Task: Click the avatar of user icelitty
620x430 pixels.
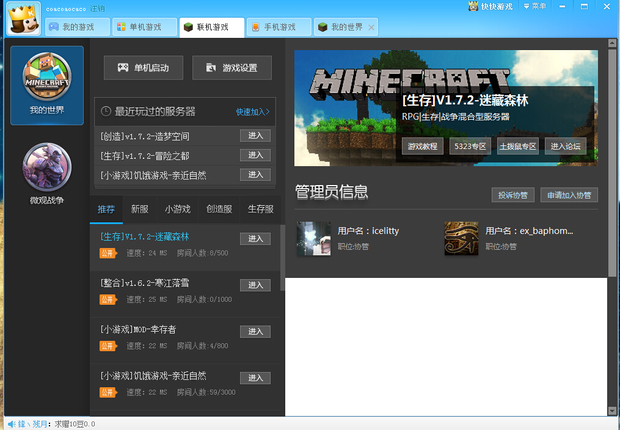Action: click(314, 238)
